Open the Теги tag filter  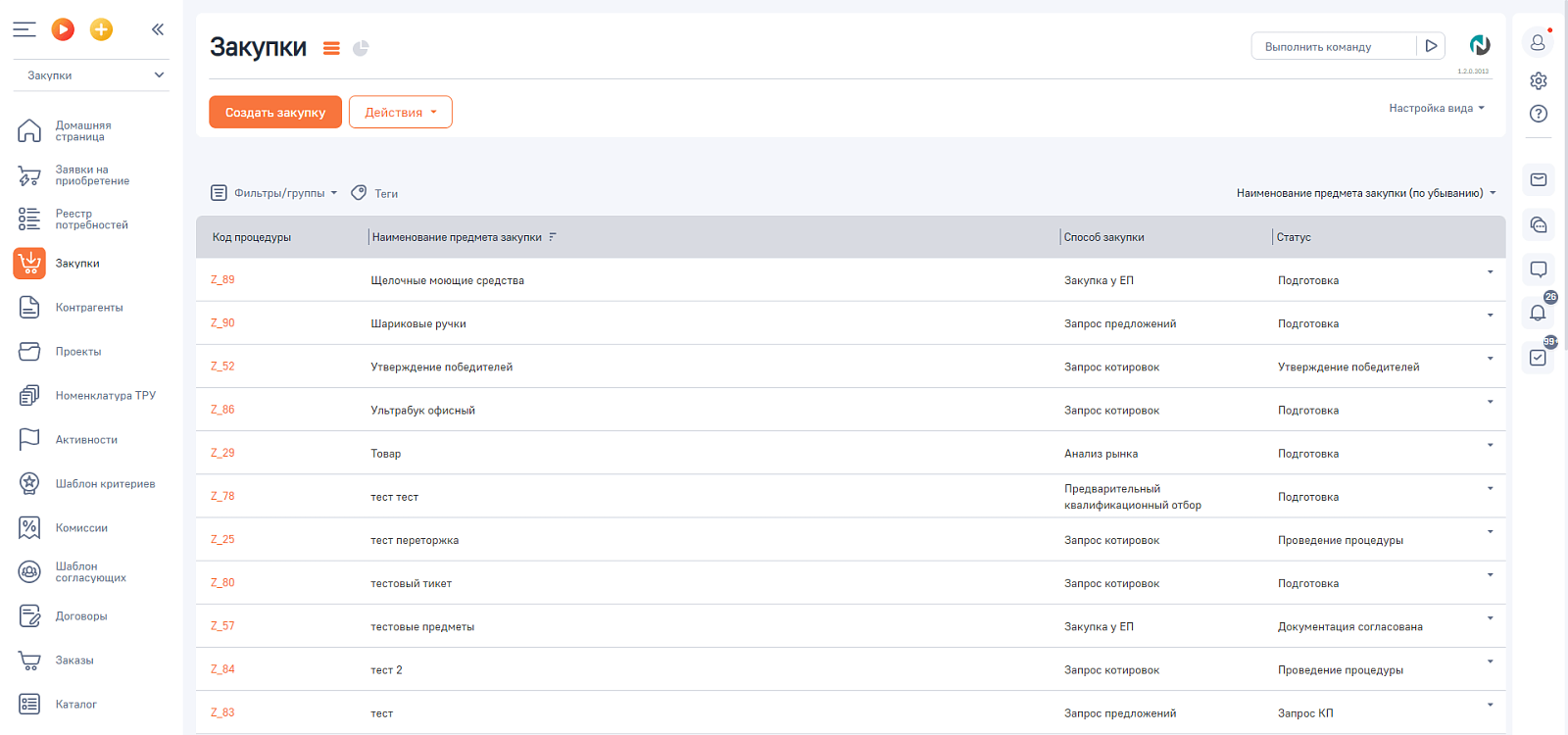(374, 193)
